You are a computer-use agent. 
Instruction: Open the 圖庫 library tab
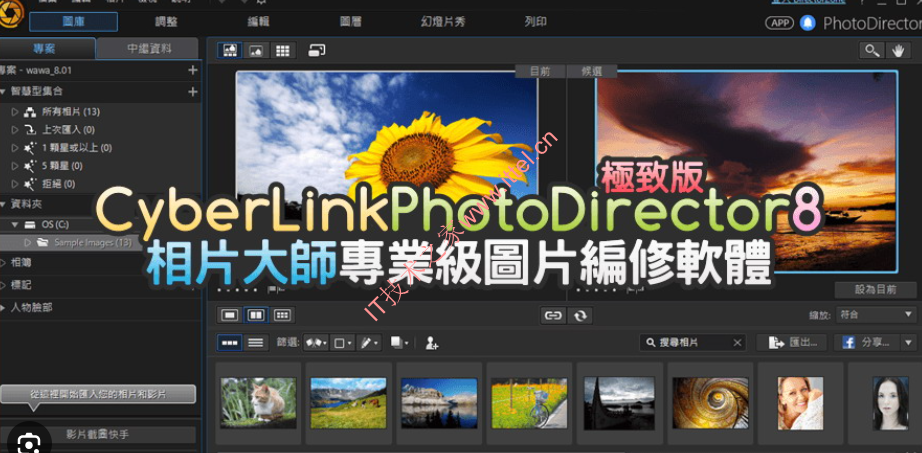(x=74, y=22)
